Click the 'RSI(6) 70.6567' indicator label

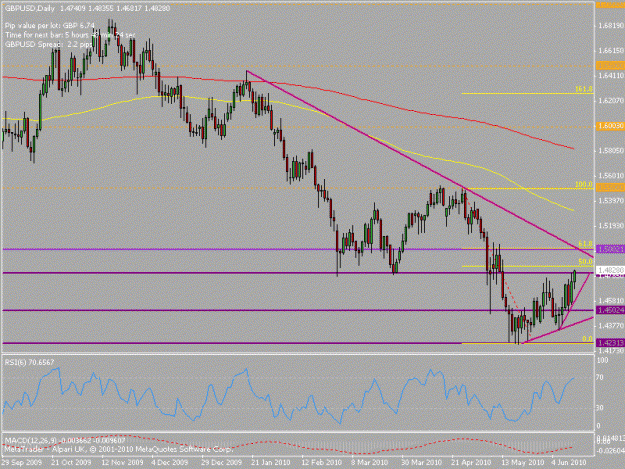29,362
